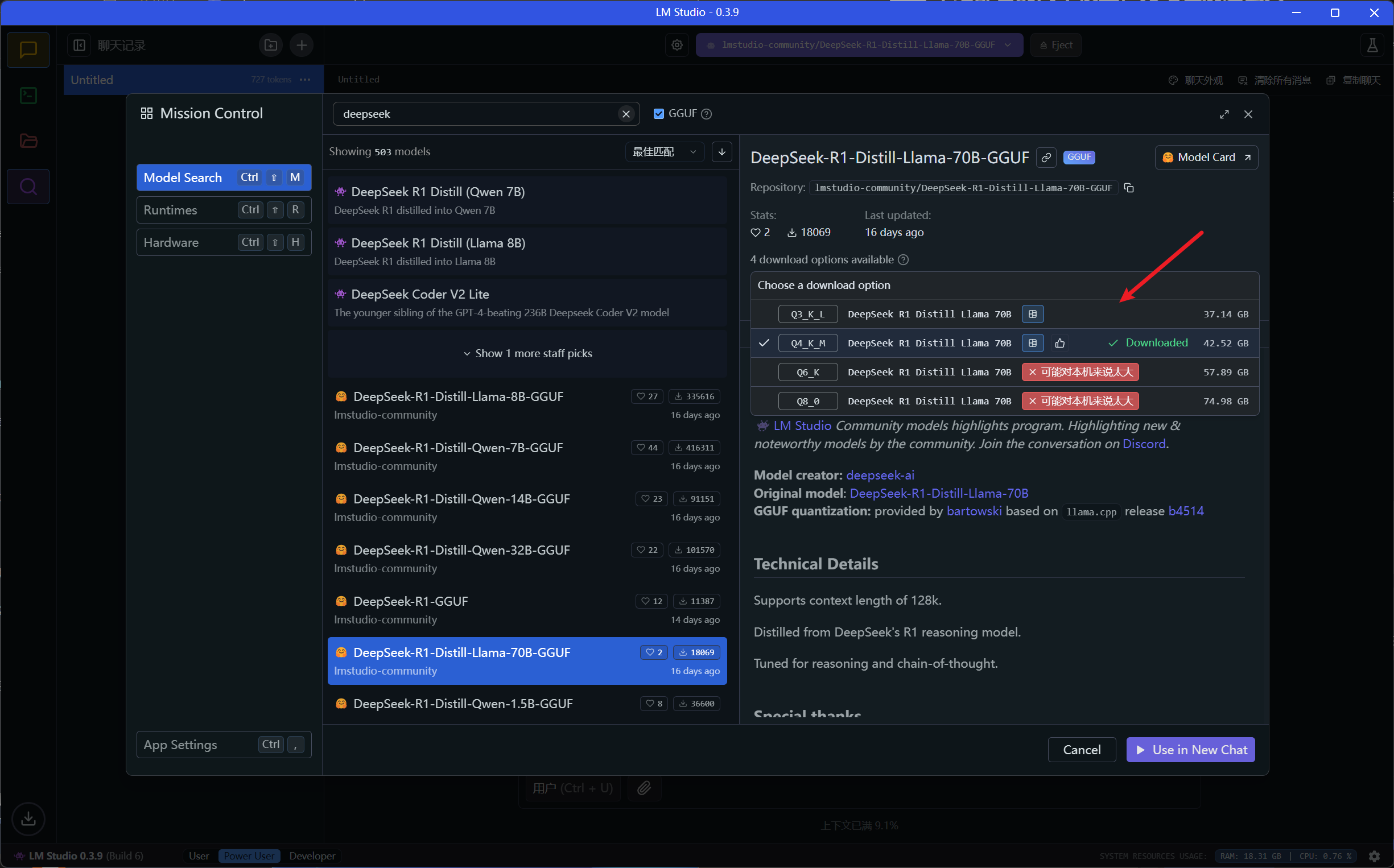The image size is (1394, 868).
Task: Start a new chat with plus icon
Action: [302, 46]
